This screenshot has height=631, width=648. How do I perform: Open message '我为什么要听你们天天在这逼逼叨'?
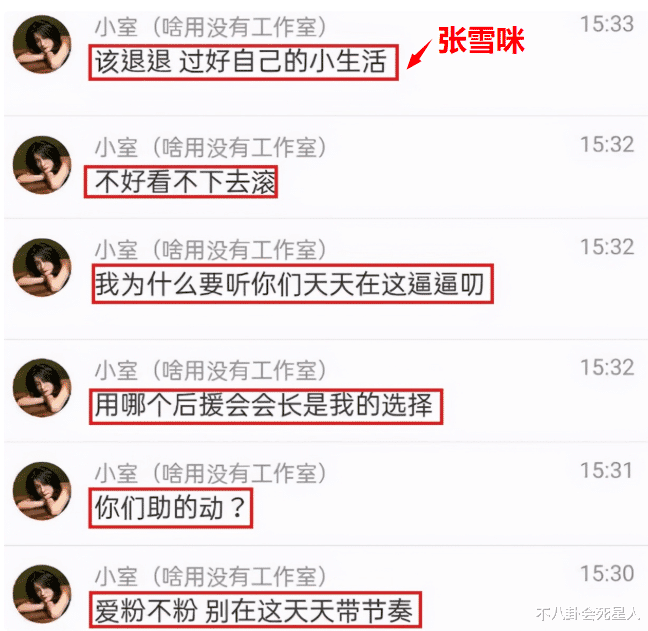pos(293,284)
